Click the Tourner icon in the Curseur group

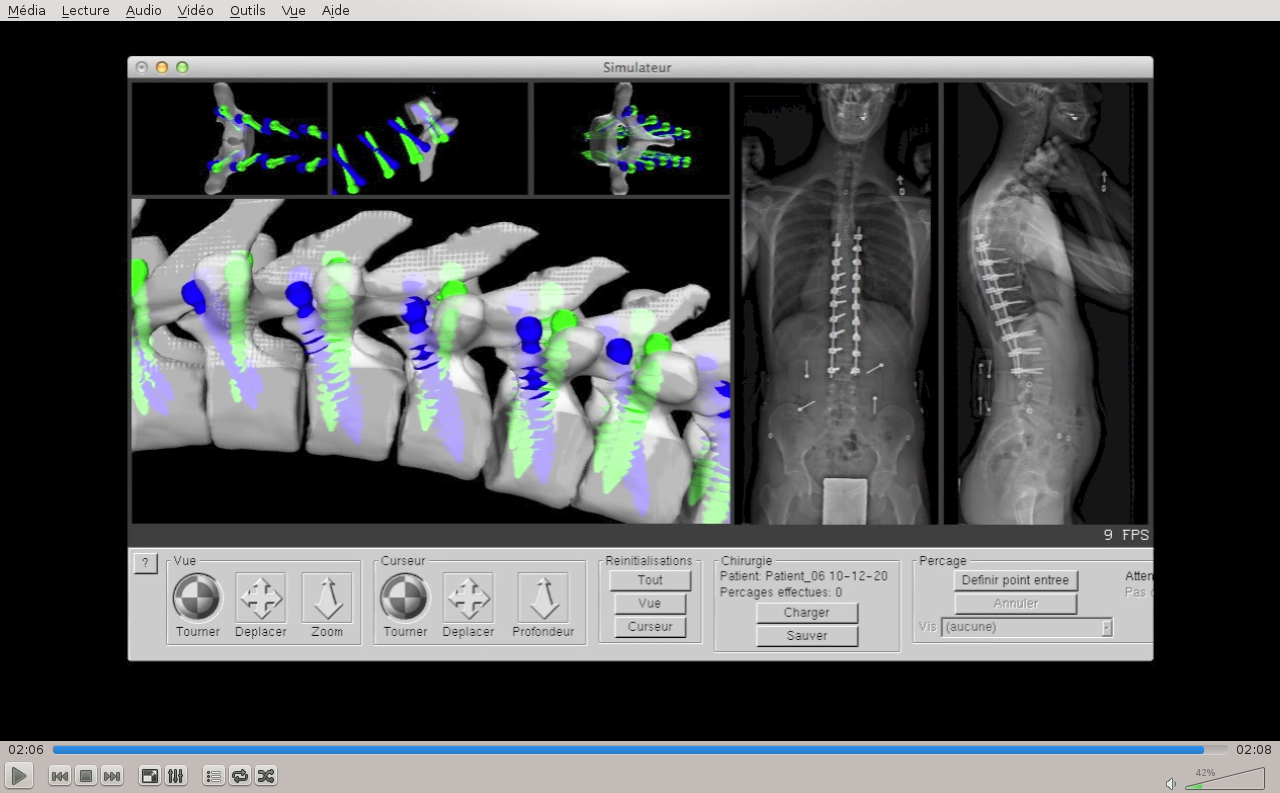coord(405,597)
